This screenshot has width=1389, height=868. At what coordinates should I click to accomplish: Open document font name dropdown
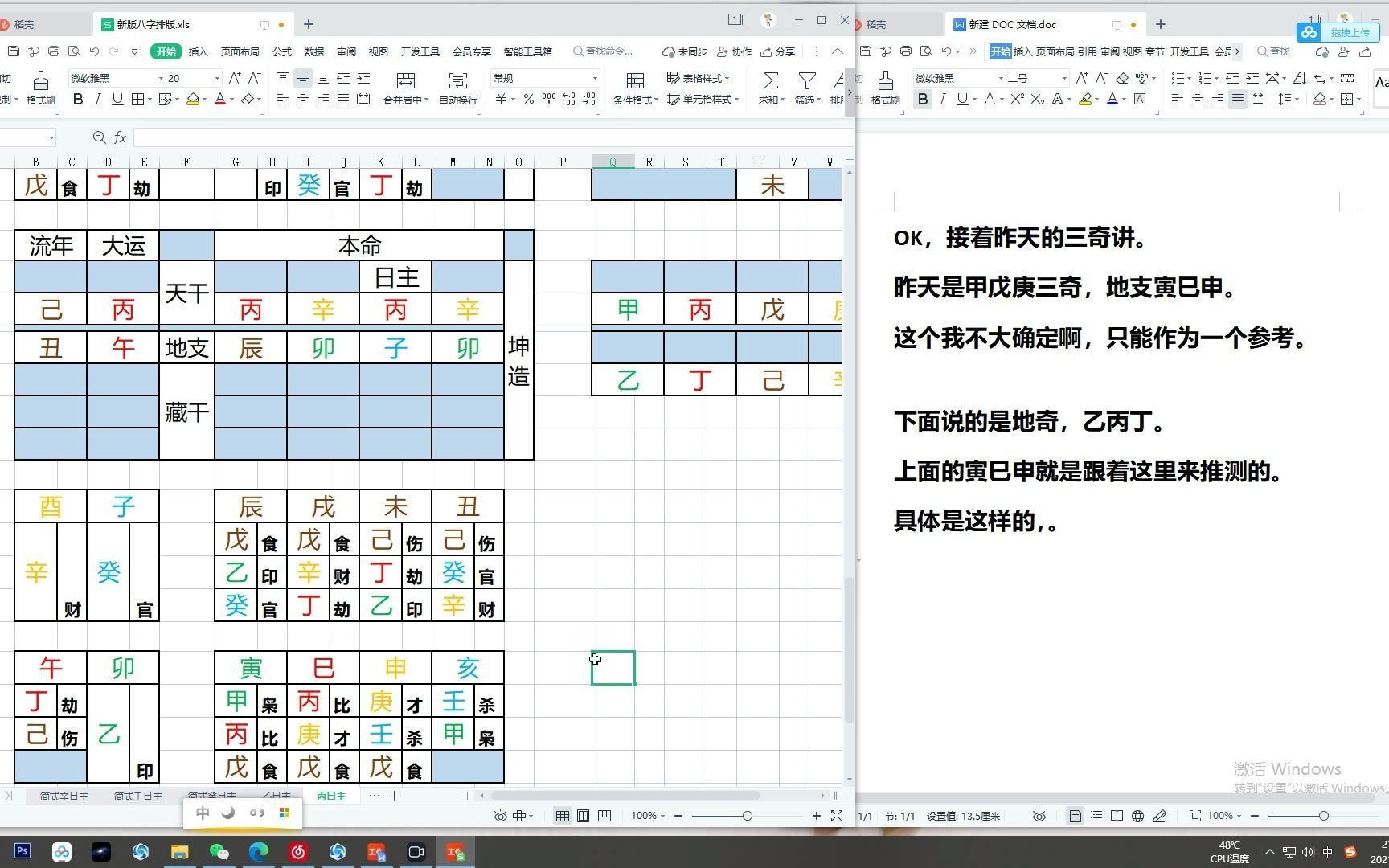1001,78
